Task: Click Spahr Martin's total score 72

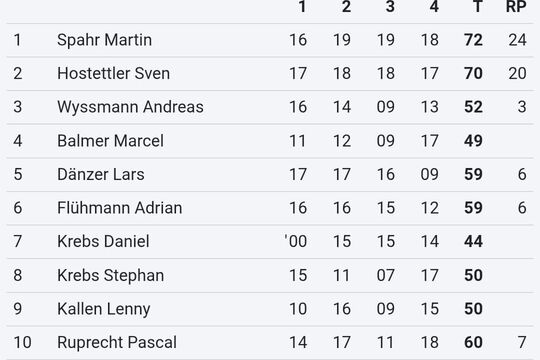Action: 473,40
